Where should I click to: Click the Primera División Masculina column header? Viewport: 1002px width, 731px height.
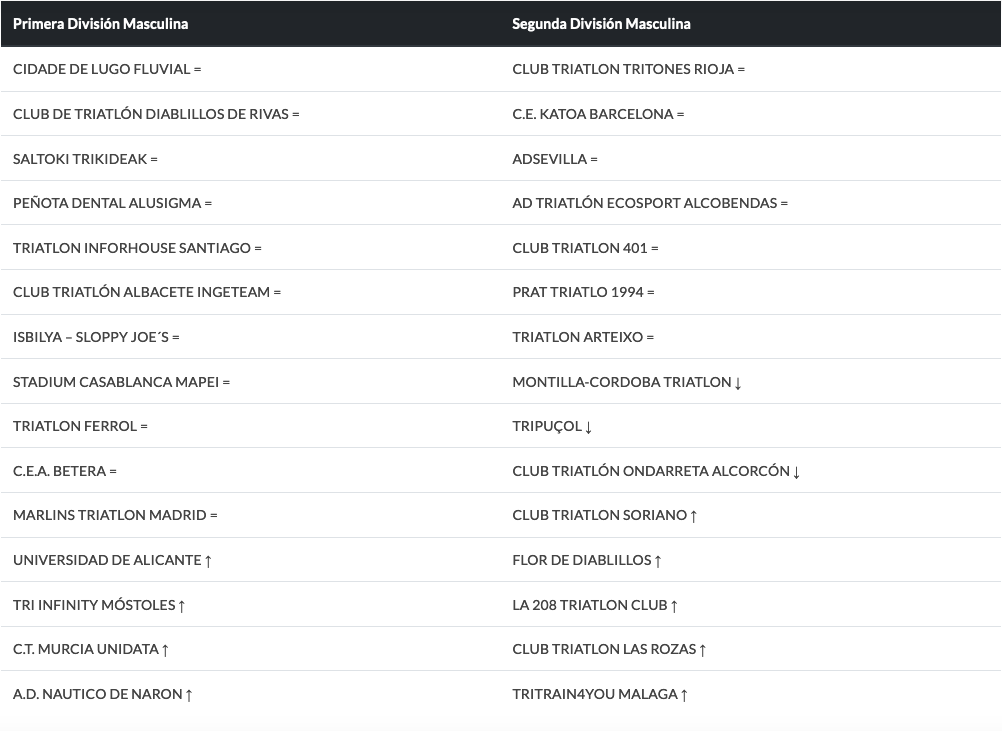[x=100, y=23]
